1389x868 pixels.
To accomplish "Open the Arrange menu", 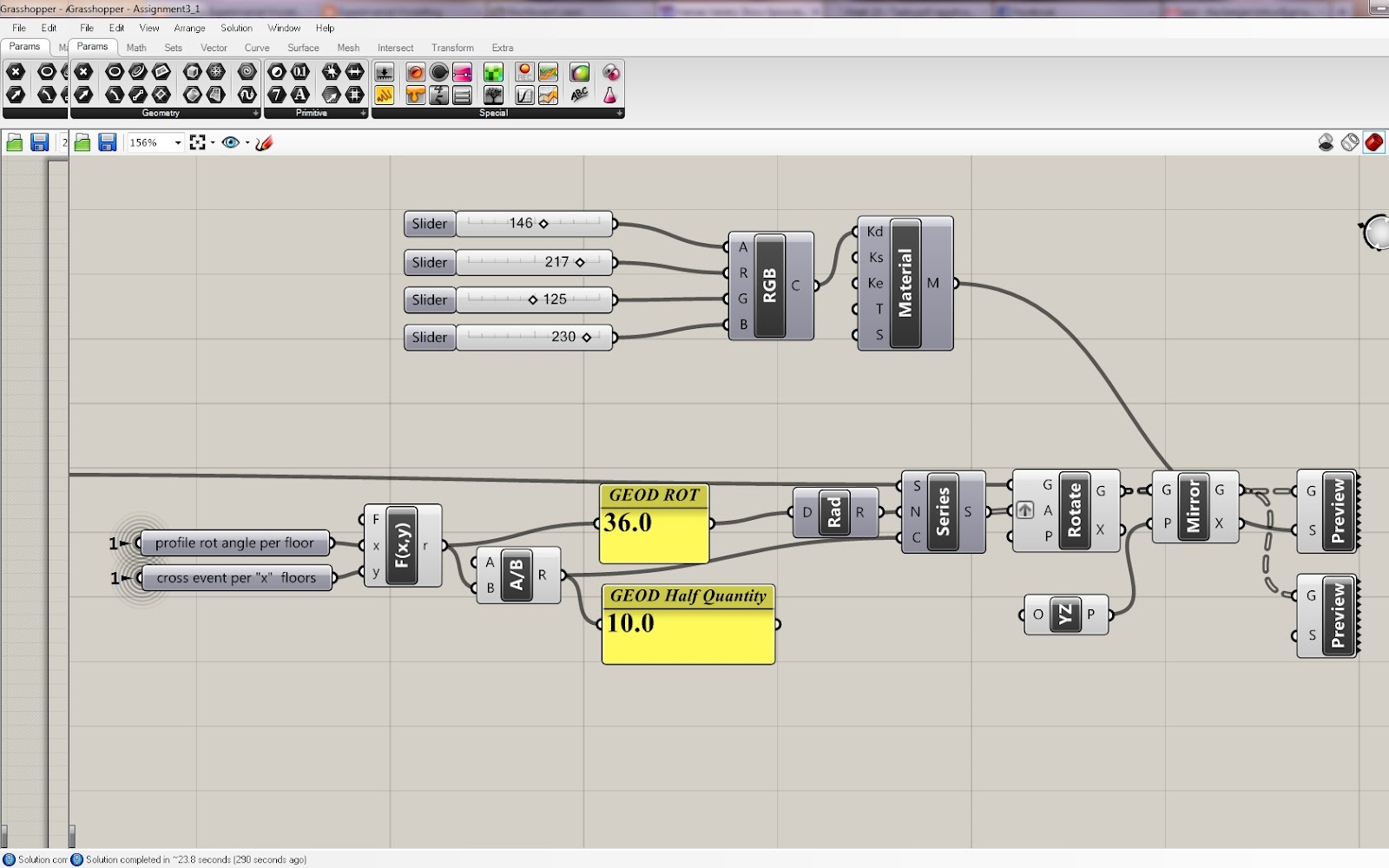I will click(x=189, y=28).
